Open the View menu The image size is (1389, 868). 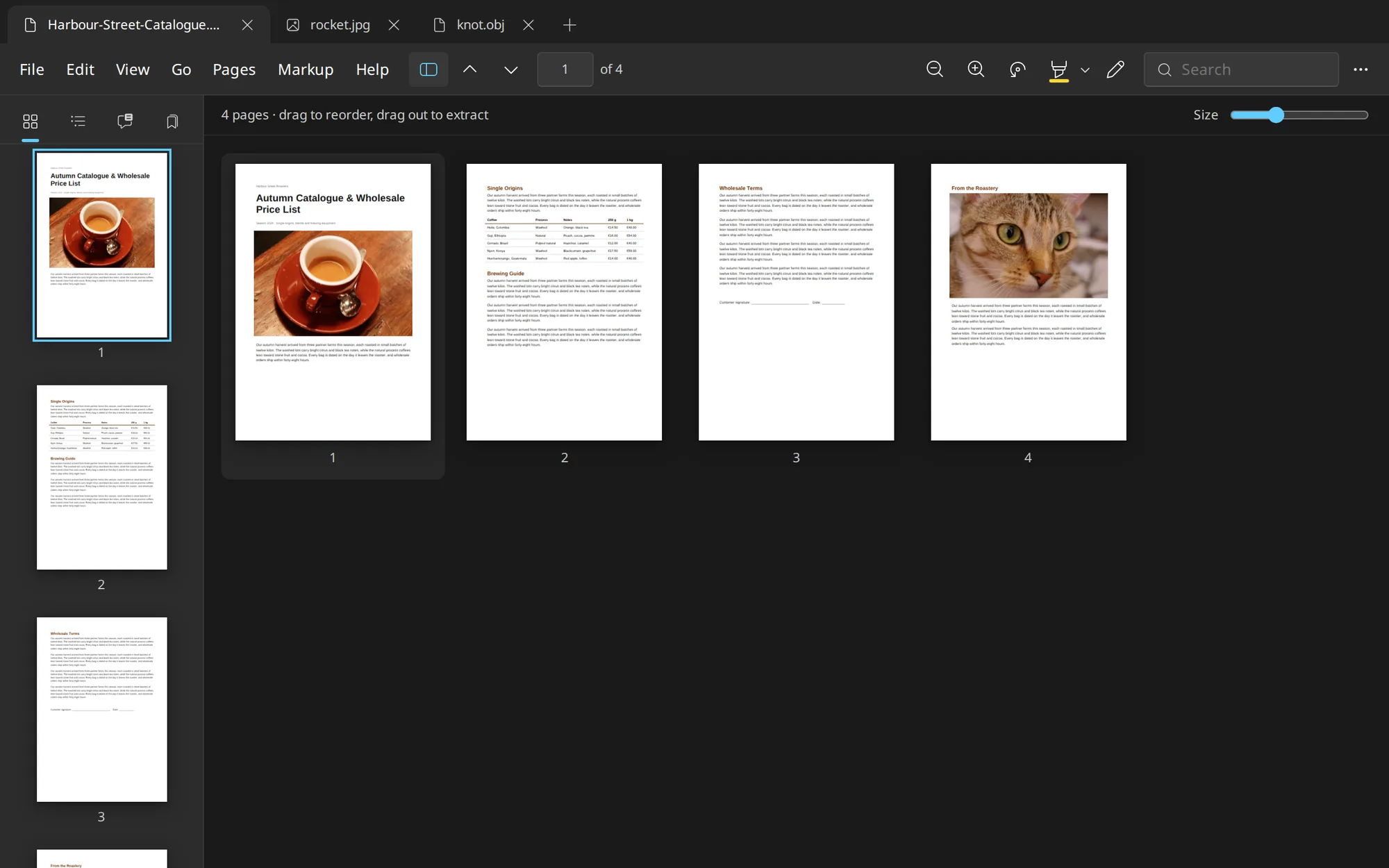[133, 69]
